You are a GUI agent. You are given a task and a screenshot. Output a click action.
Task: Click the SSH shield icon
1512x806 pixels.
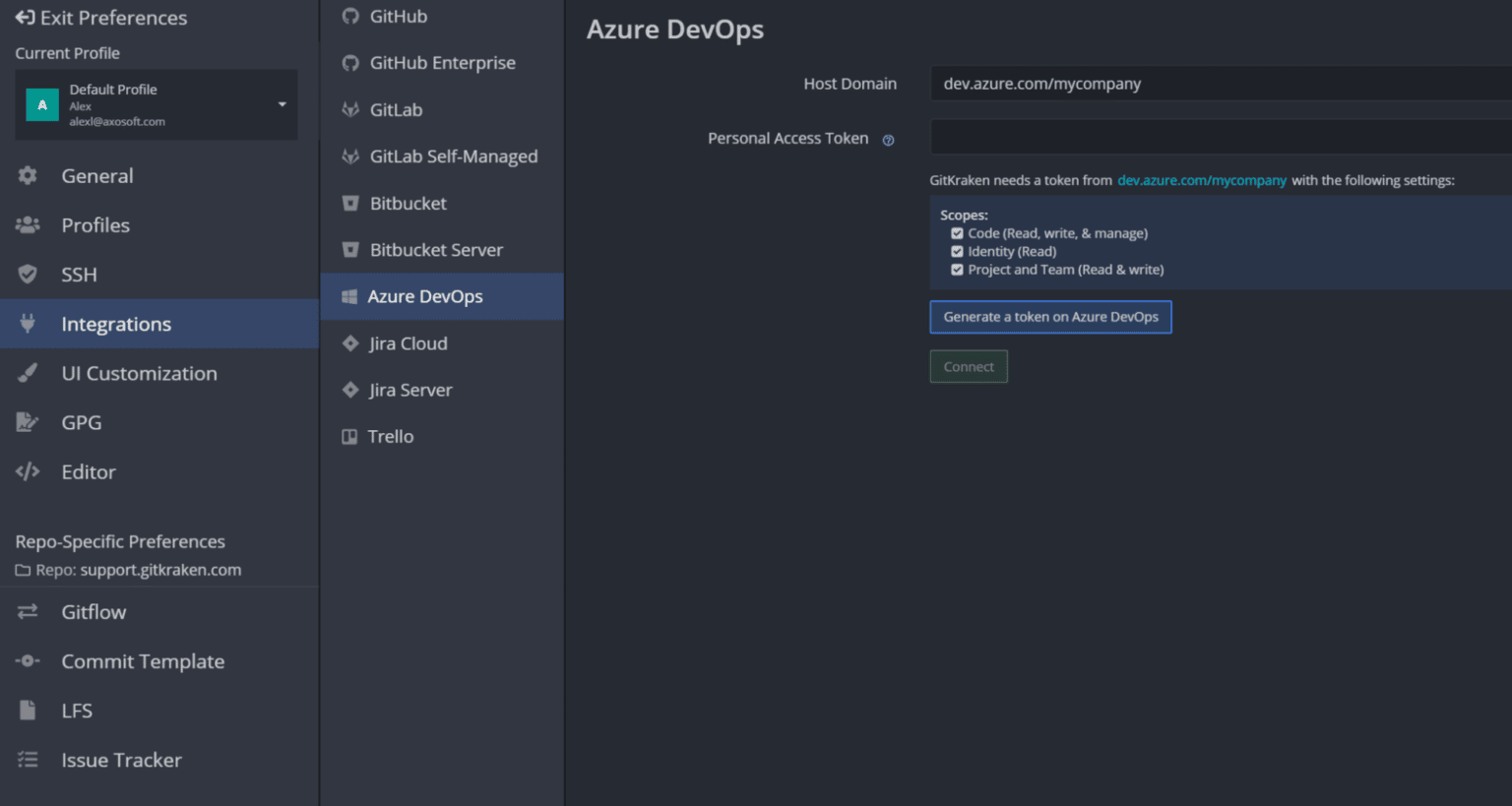[28, 274]
